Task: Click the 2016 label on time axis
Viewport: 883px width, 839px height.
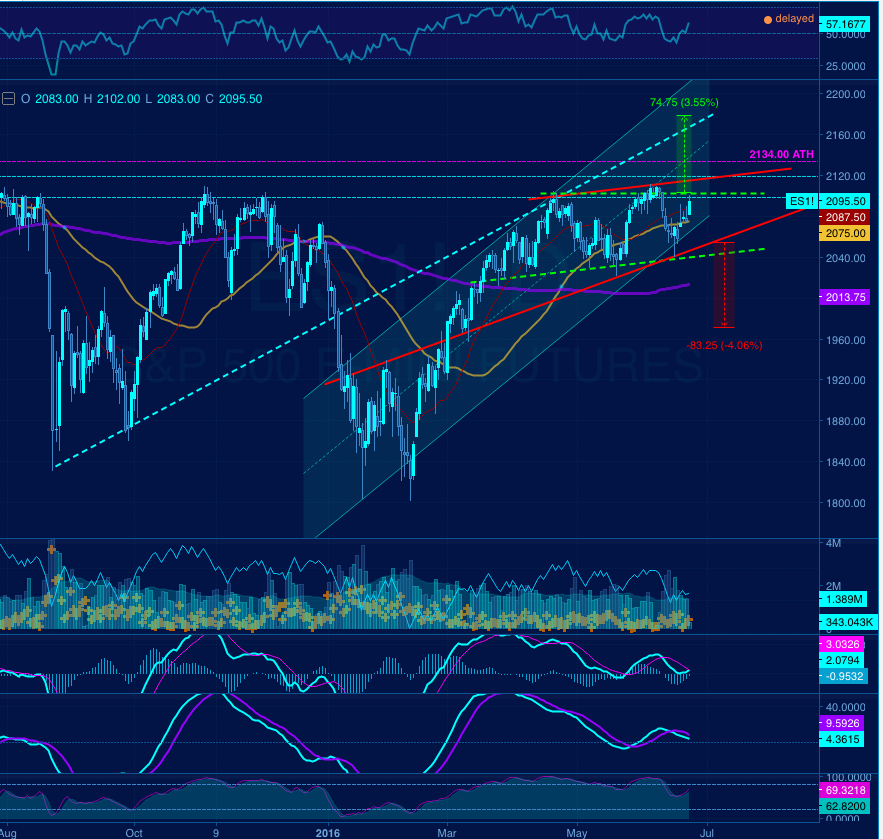Action: click(x=328, y=833)
